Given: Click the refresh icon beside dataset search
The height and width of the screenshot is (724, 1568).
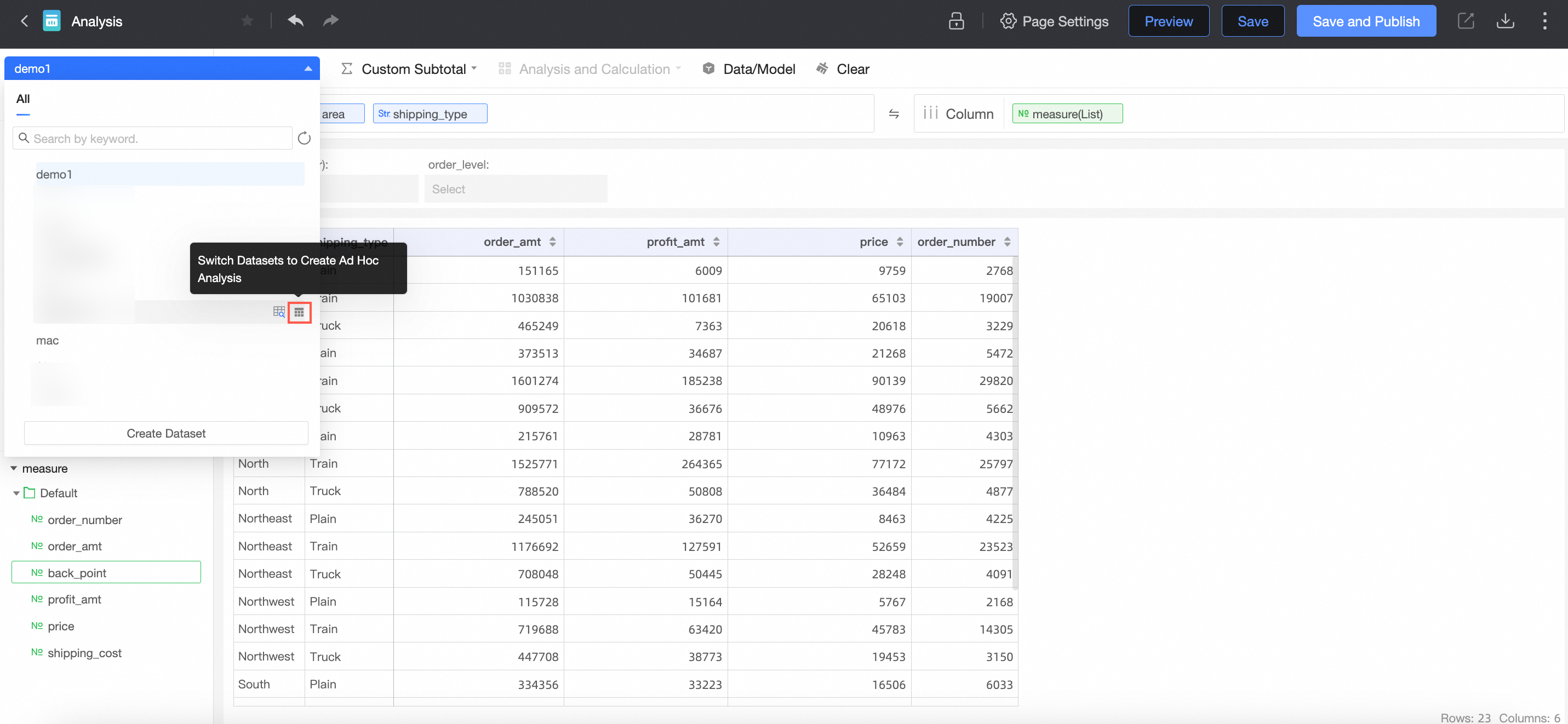Looking at the screenshot, I should (305, 139).
